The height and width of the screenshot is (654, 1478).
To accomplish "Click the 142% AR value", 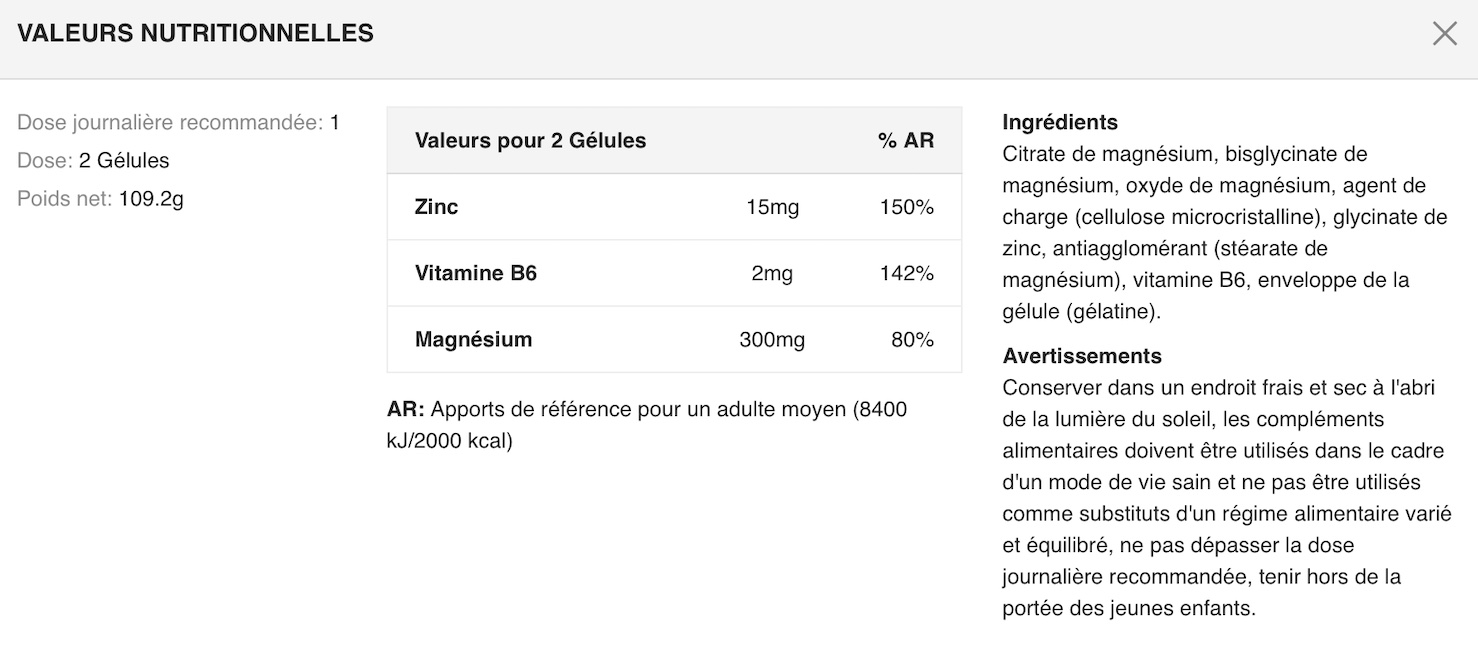I will (906, 273).
